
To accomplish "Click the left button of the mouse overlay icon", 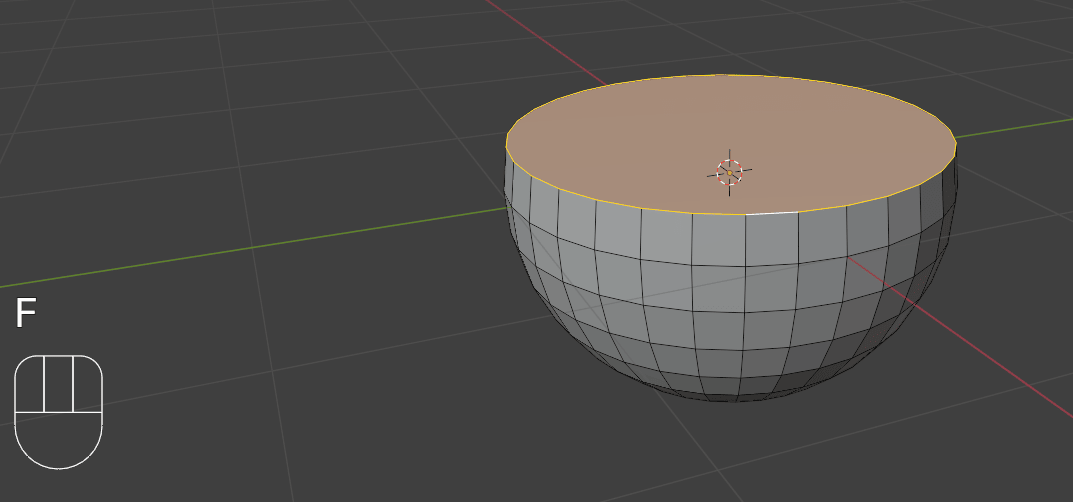I will pyautogui.click(x=29, y=384).
